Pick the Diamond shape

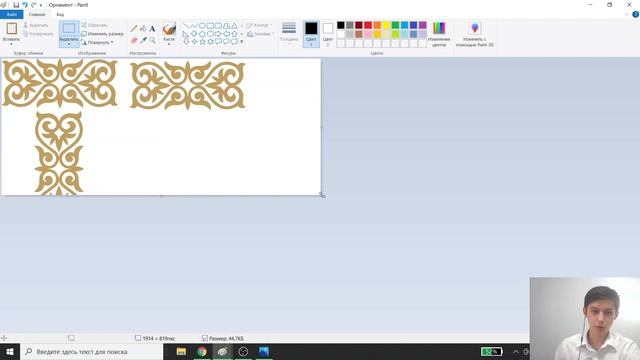pos(194,34)
